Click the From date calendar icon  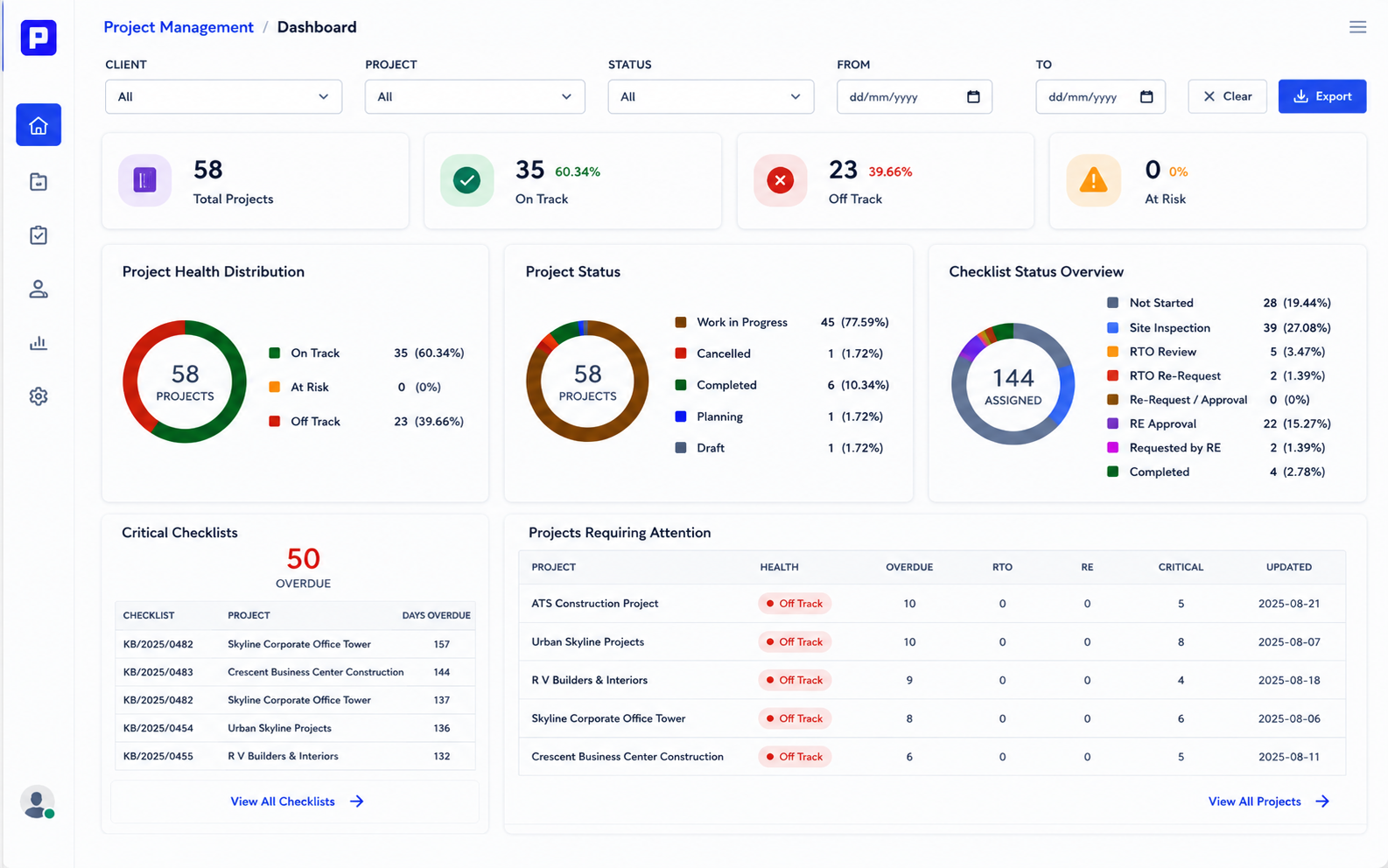973,96
